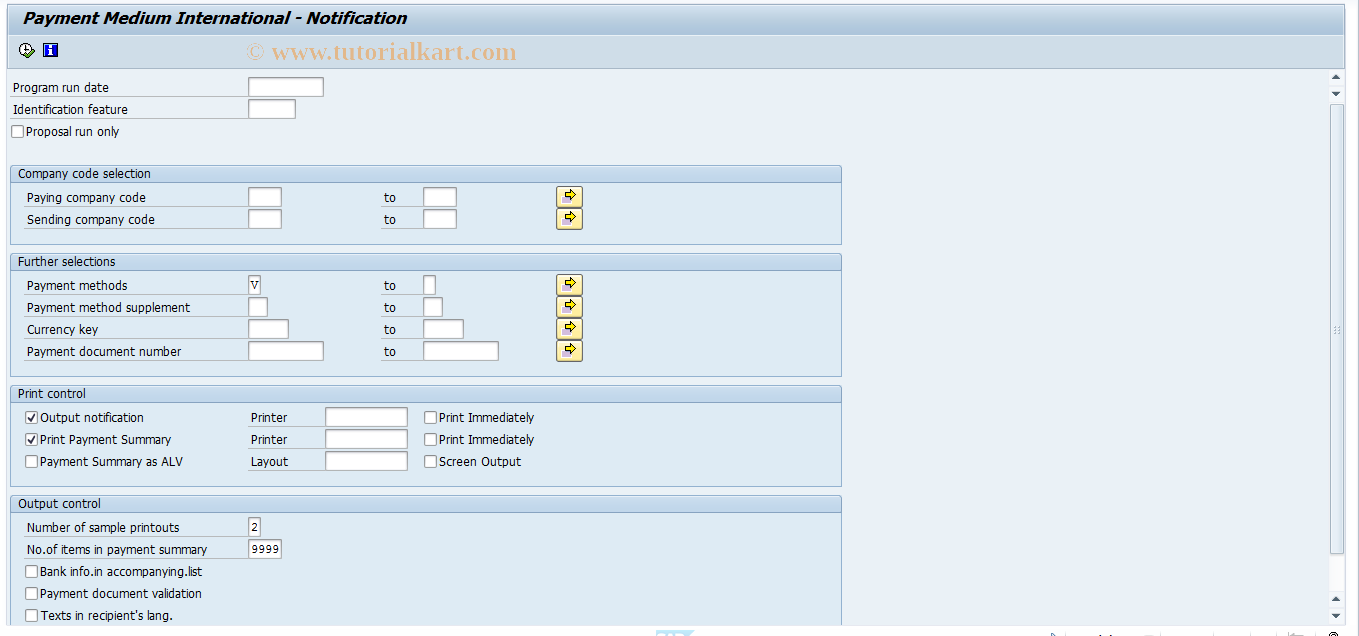Click Payment methods to field

point(429,285)
